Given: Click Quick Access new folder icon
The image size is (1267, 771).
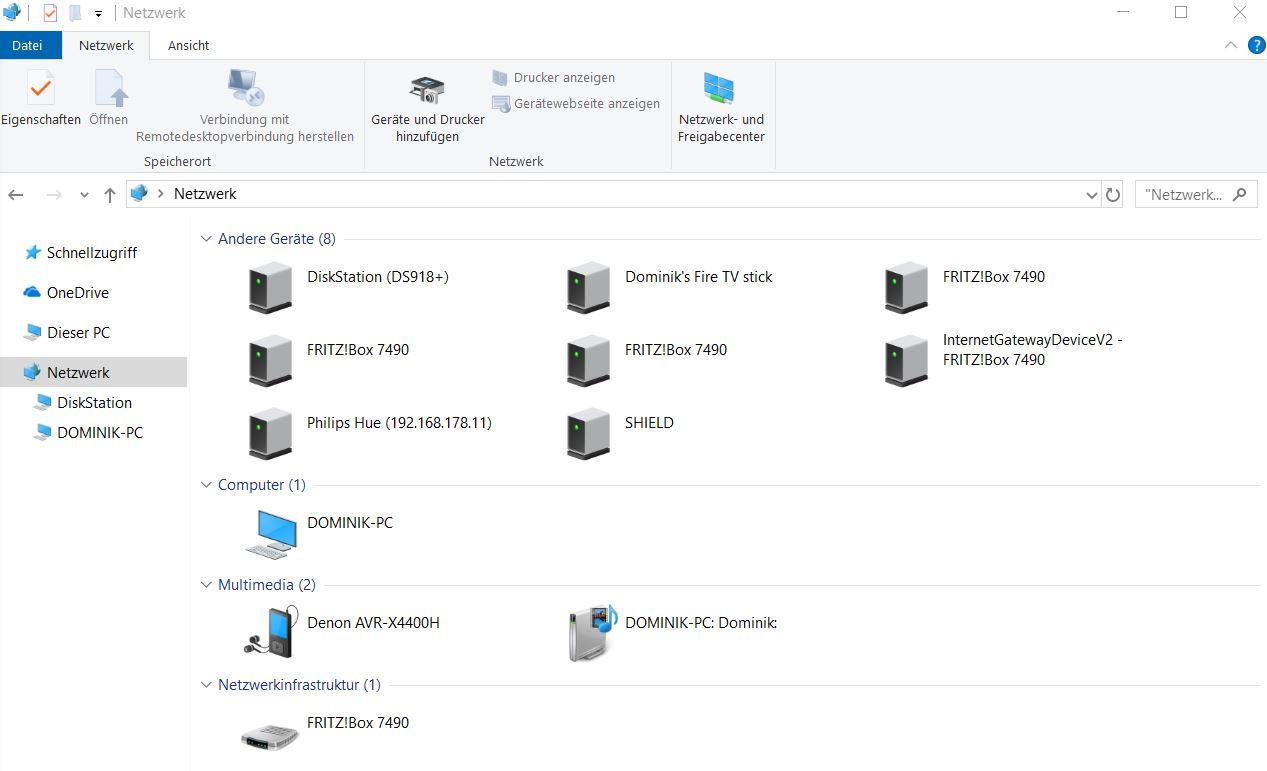Looking at the screenshot, I should coord(76,14).
